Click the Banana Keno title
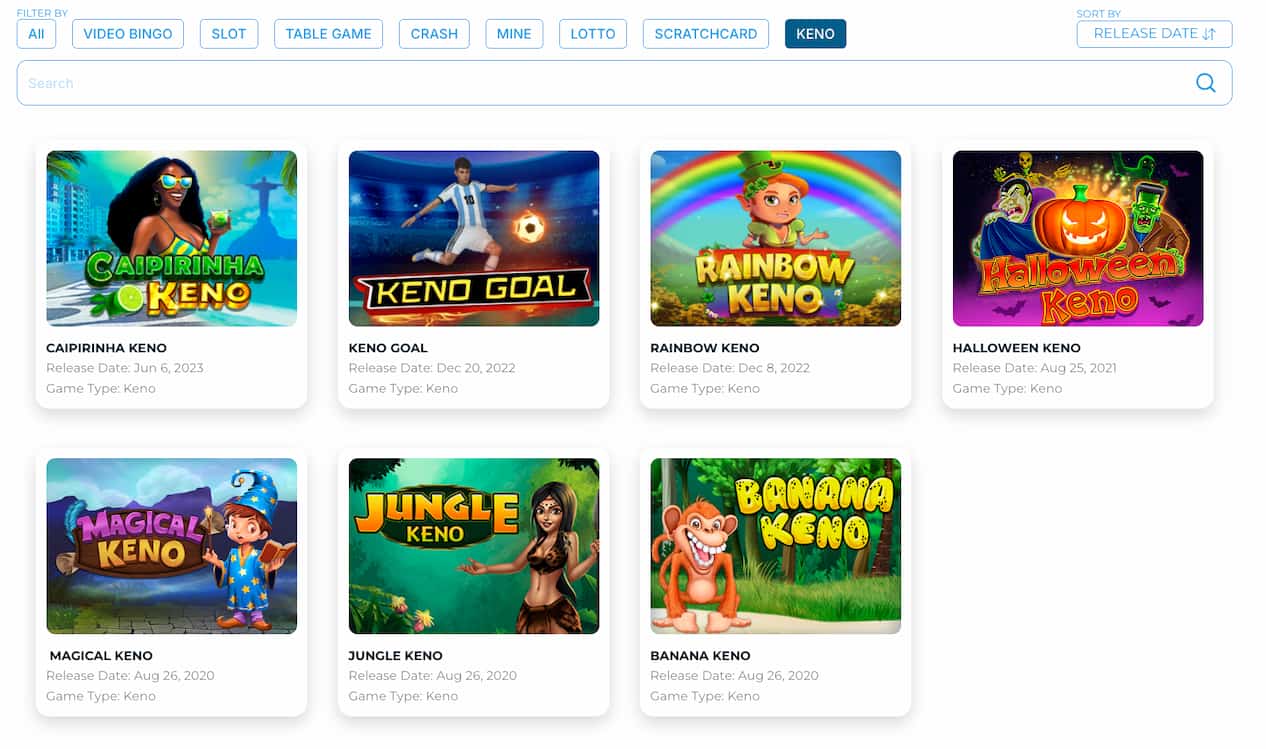The height and width of the screenshot is (749, 1266). tap(700, 656)
